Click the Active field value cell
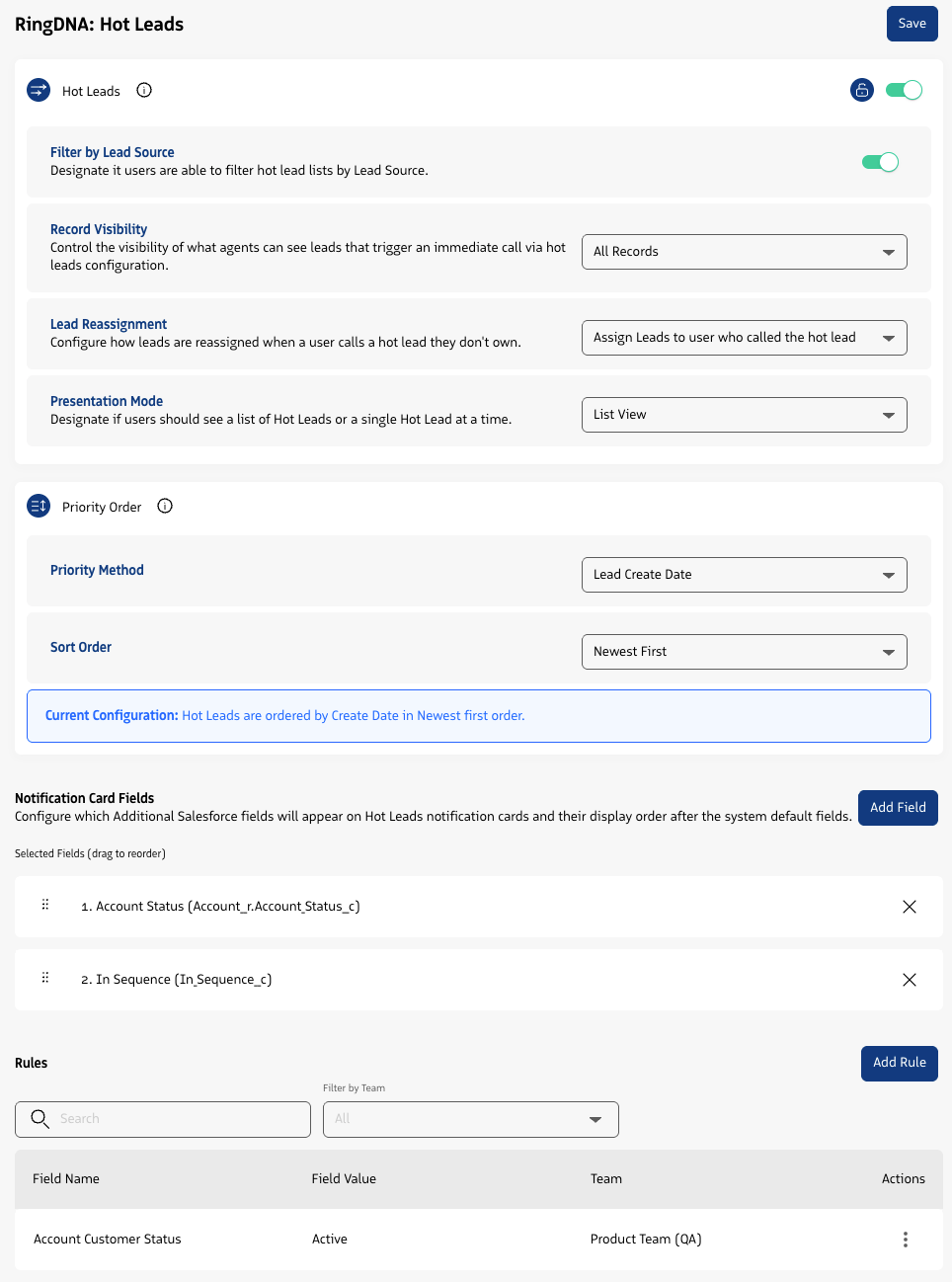The height and width of the screenshot is (1282, 952). [x=330, y=1240]
